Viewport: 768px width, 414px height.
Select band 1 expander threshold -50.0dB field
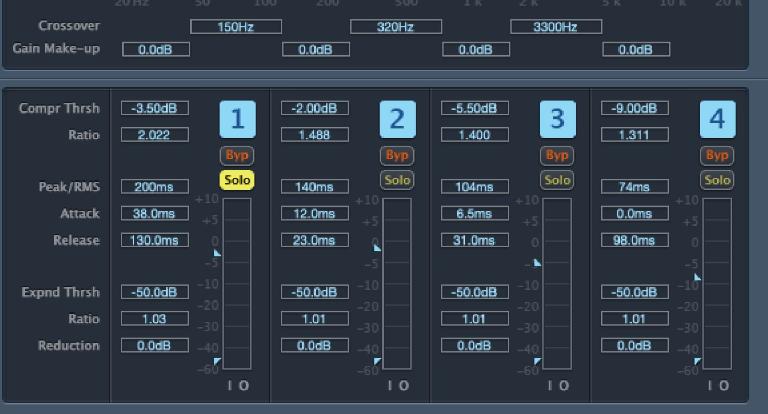coord(155,292)
